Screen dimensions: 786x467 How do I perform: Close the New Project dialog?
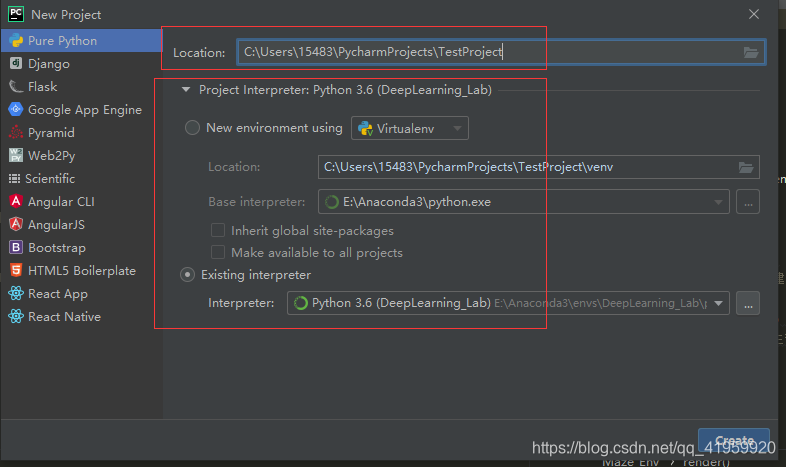pyautogui.click(x=754, y=14)
